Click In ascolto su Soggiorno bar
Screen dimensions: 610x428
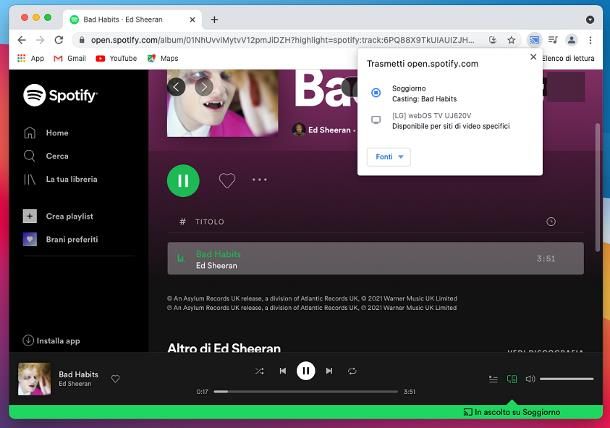pos(306,412)
